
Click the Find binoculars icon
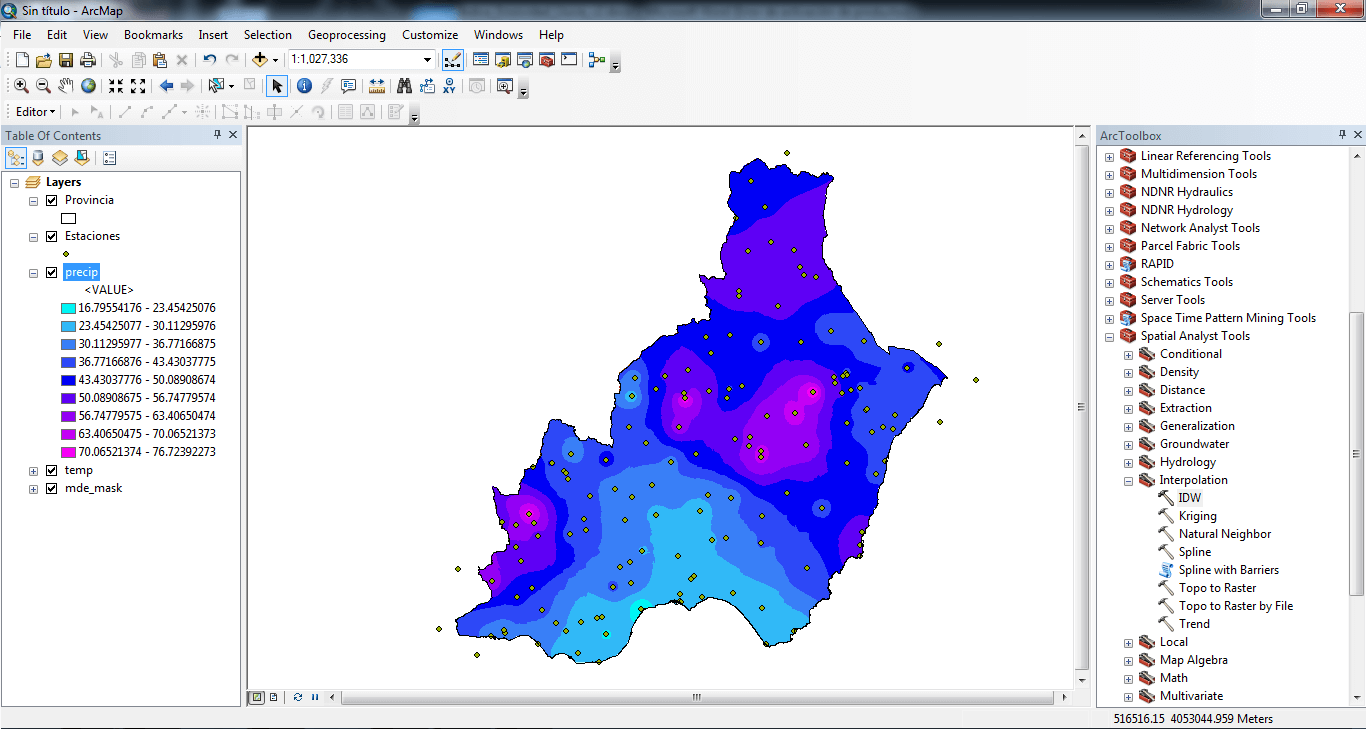404,86
